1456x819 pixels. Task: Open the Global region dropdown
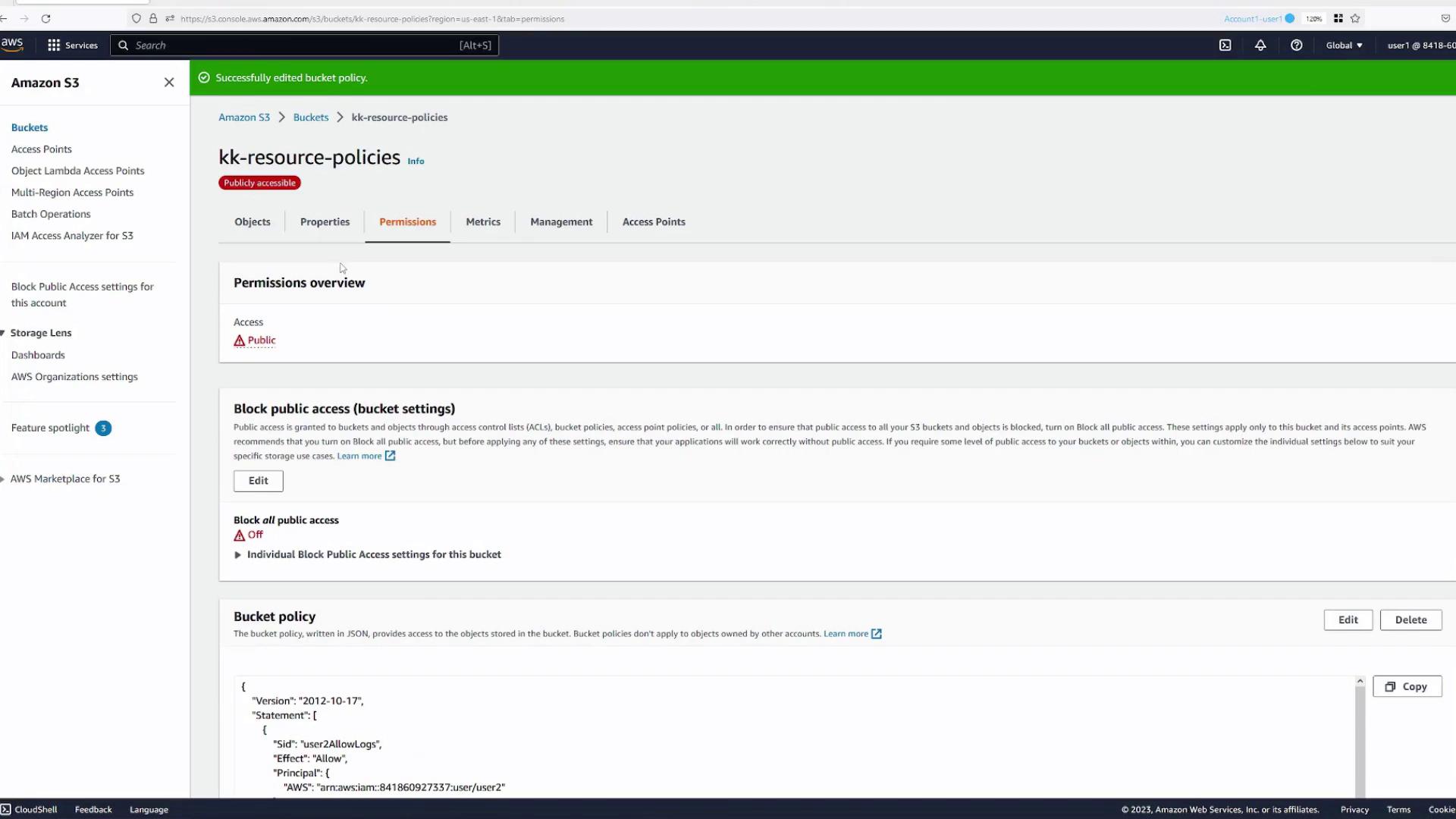[1344, 45]
